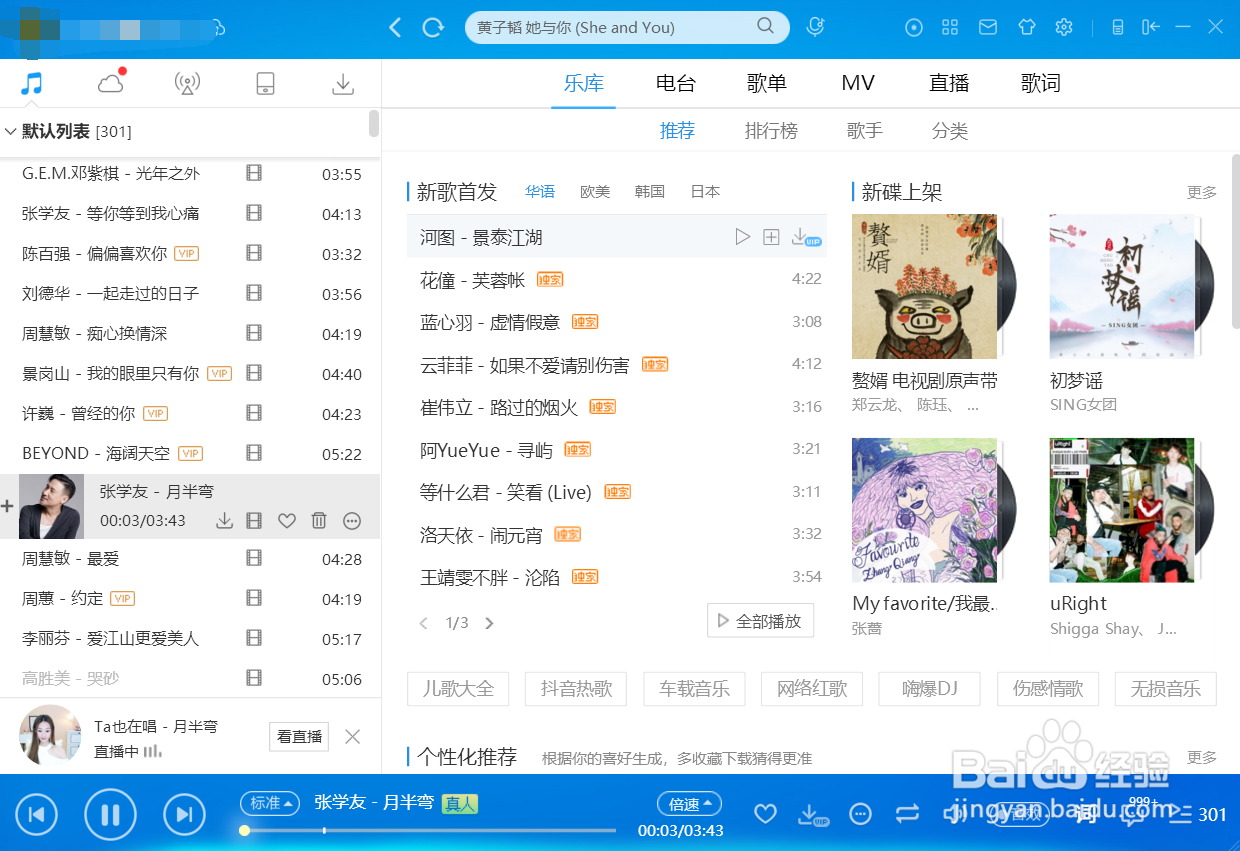Filter new songs by 日本

click(705, 191)
